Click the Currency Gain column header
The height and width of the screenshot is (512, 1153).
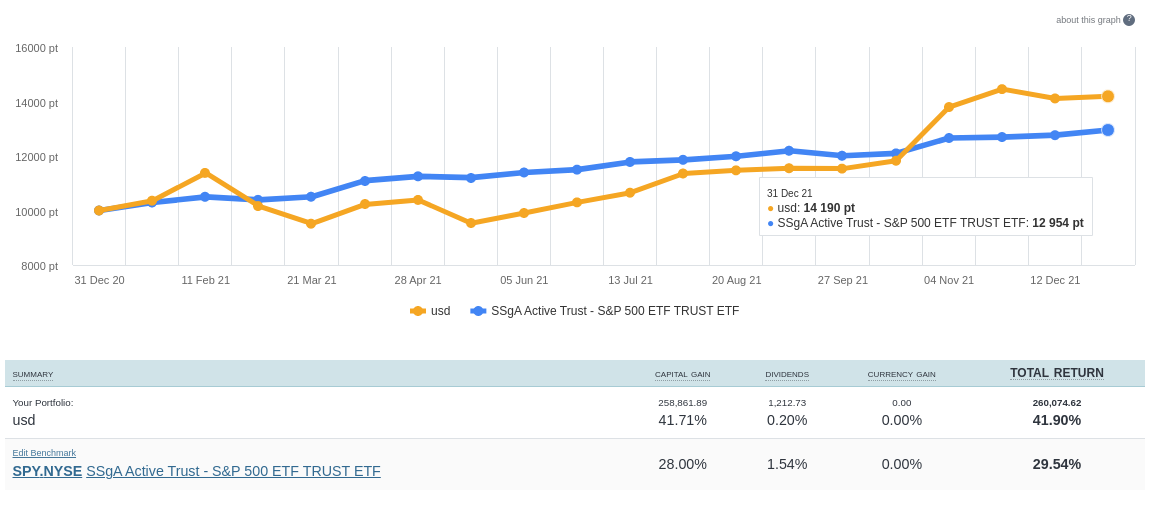901,375
